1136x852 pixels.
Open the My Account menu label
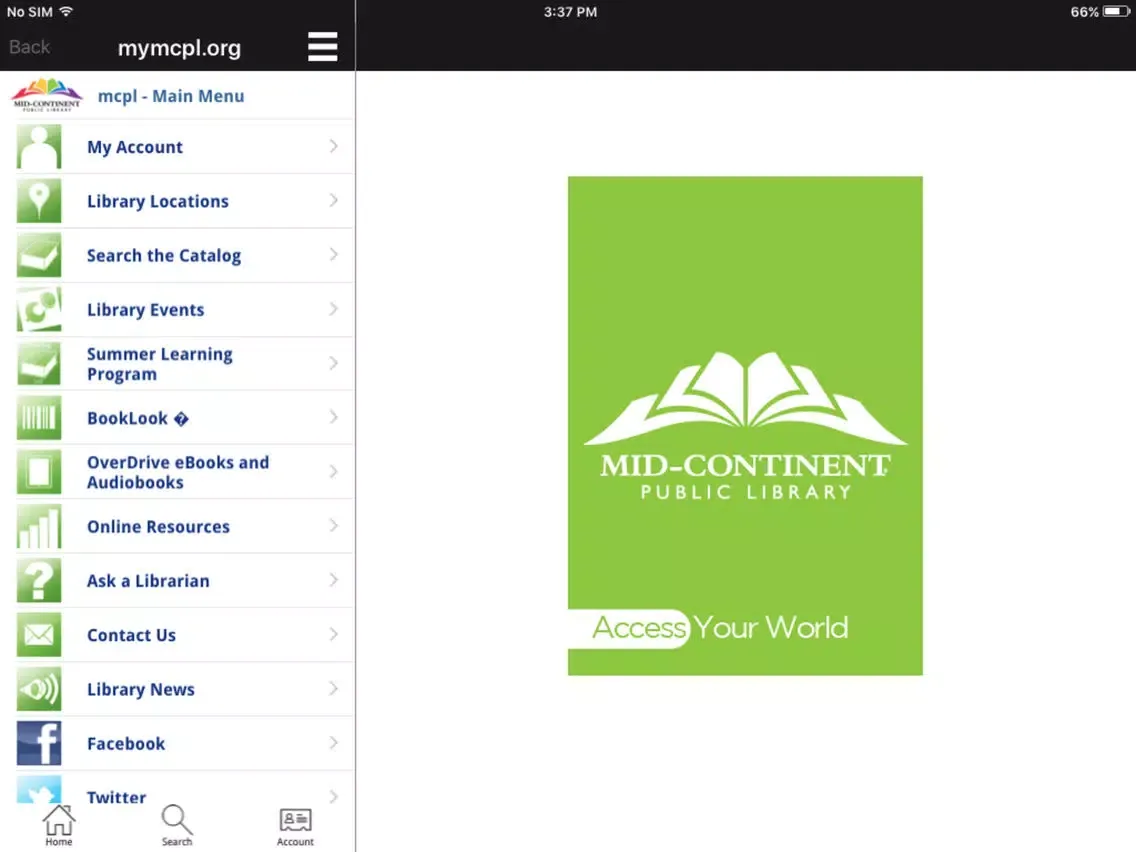(135, 147)
